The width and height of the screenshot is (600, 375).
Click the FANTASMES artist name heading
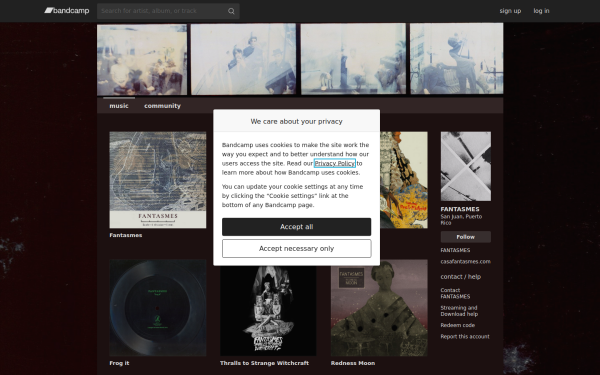pos(460,209)
